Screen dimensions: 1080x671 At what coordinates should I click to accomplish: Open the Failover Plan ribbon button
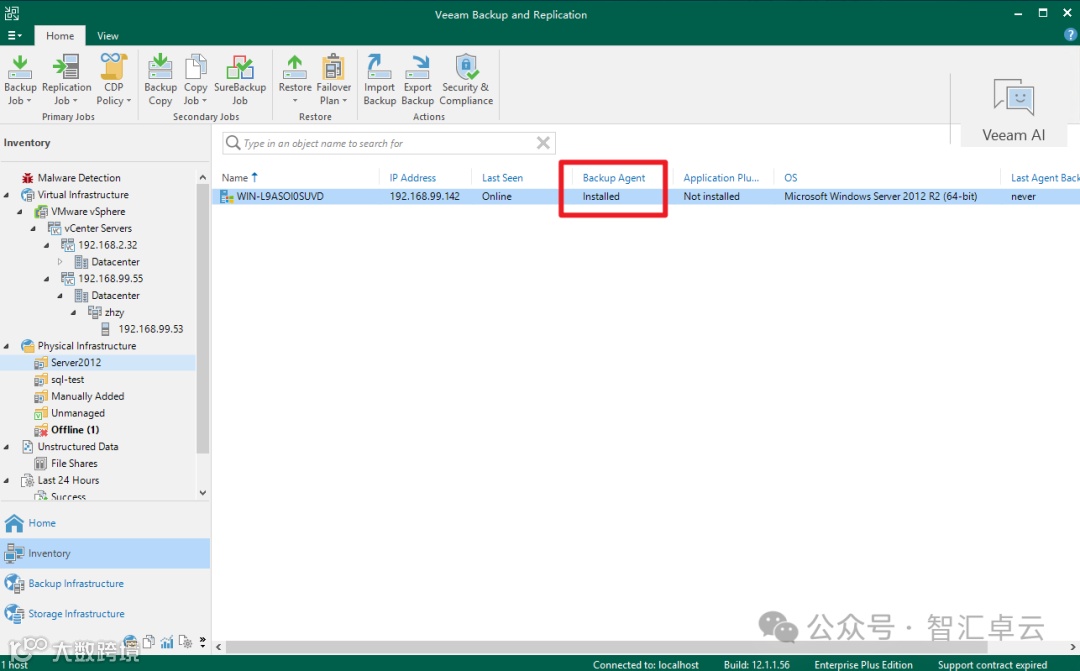coord(333,80)
